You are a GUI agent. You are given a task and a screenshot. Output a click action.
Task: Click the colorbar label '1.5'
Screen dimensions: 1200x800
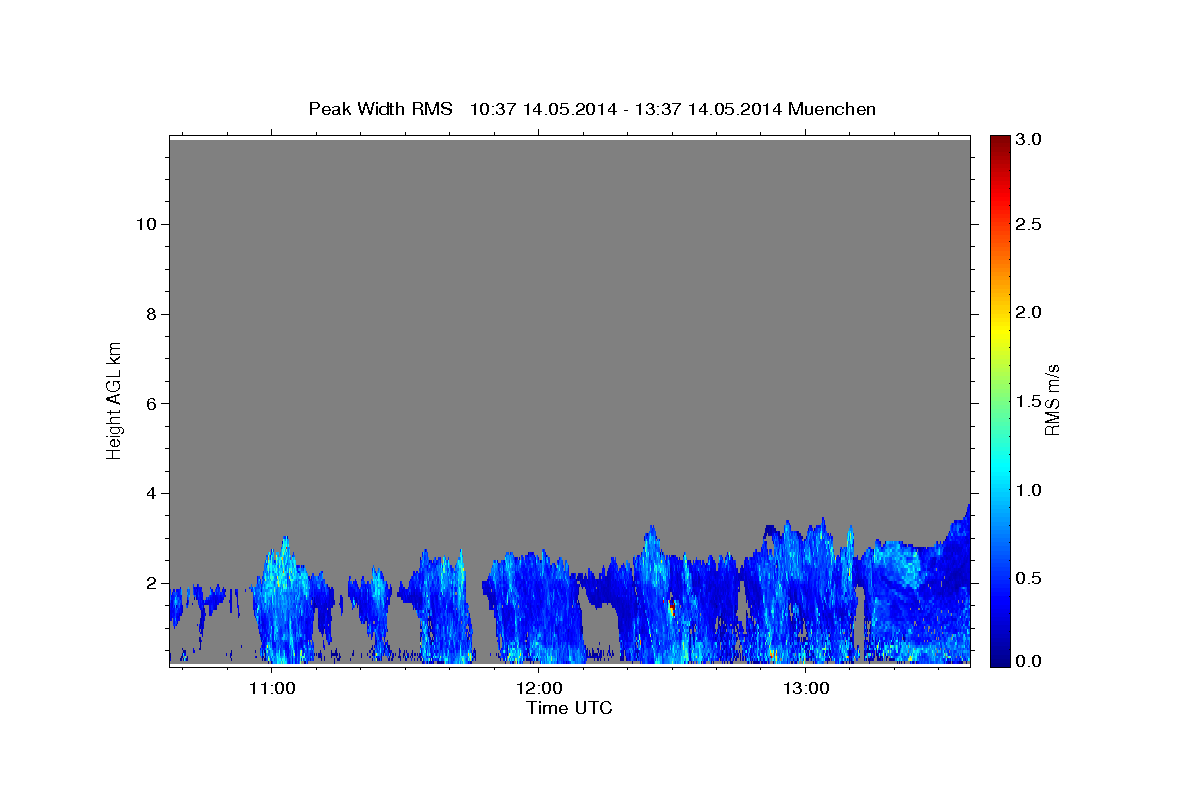[1030, 401]
